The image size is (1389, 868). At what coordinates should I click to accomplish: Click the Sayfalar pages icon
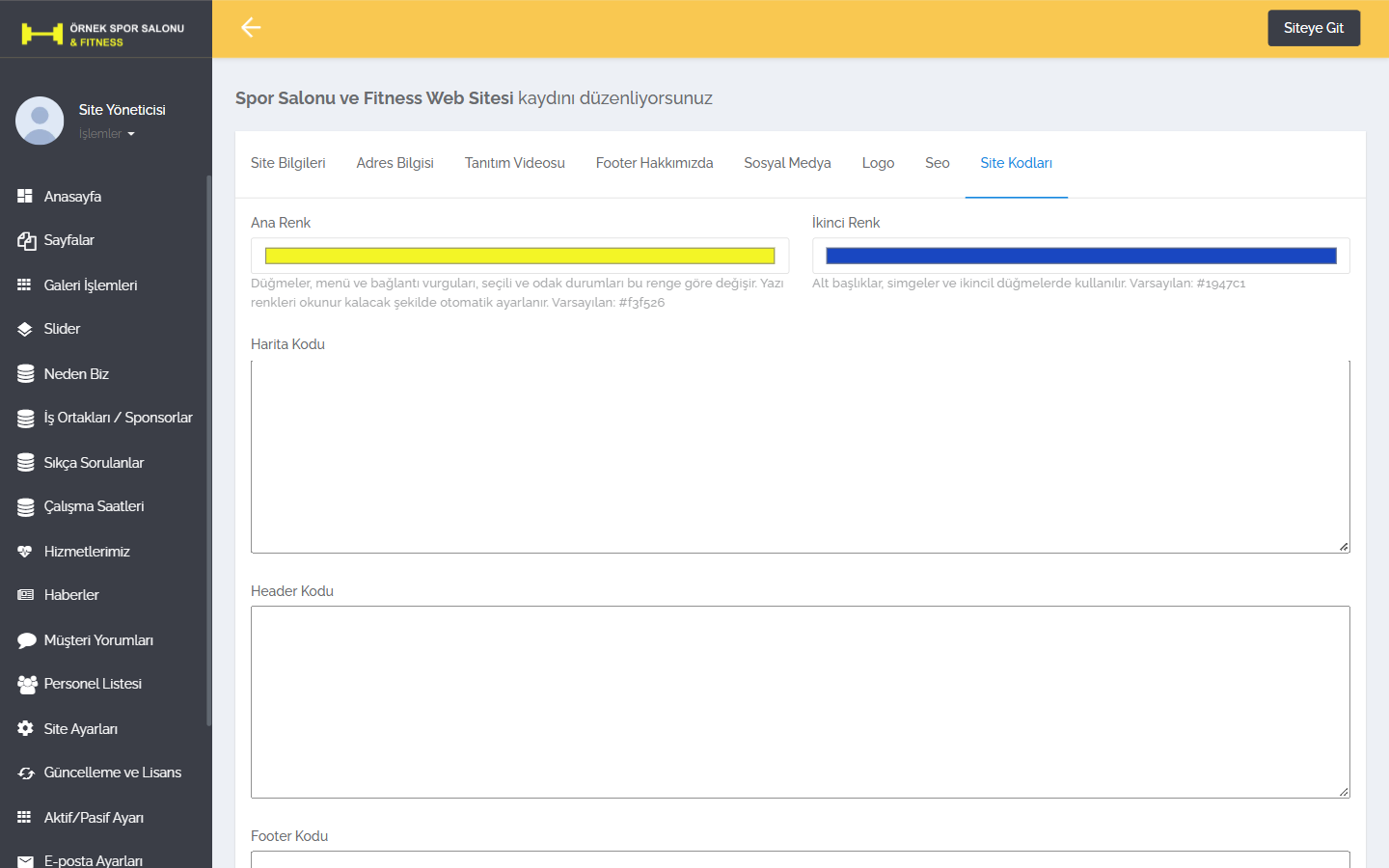tap(26, 240)
